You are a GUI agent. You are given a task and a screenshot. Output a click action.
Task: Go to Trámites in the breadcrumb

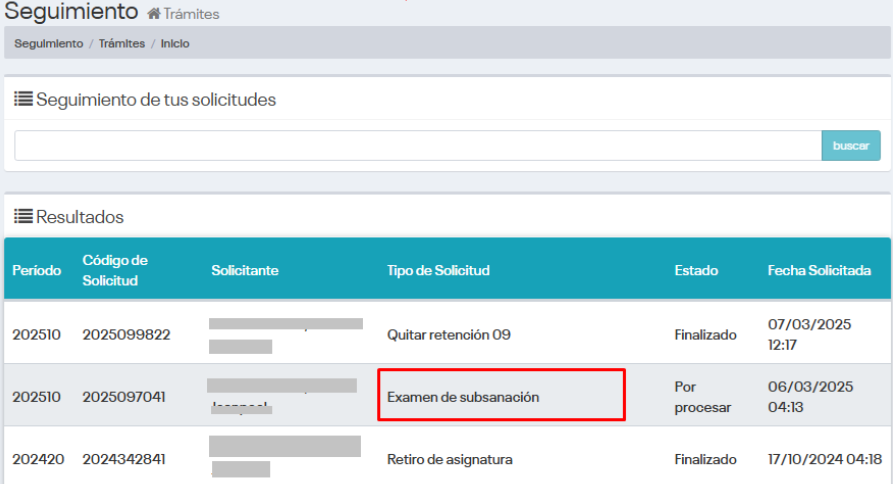(x=122, y=44)
